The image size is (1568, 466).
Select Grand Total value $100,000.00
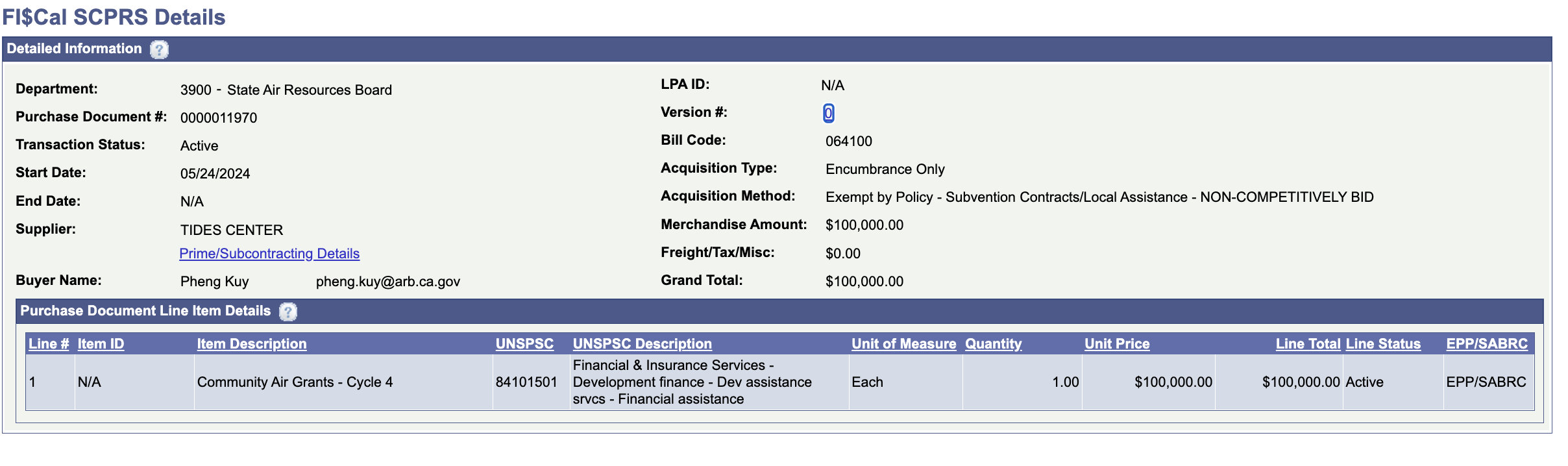coord(864,282)
